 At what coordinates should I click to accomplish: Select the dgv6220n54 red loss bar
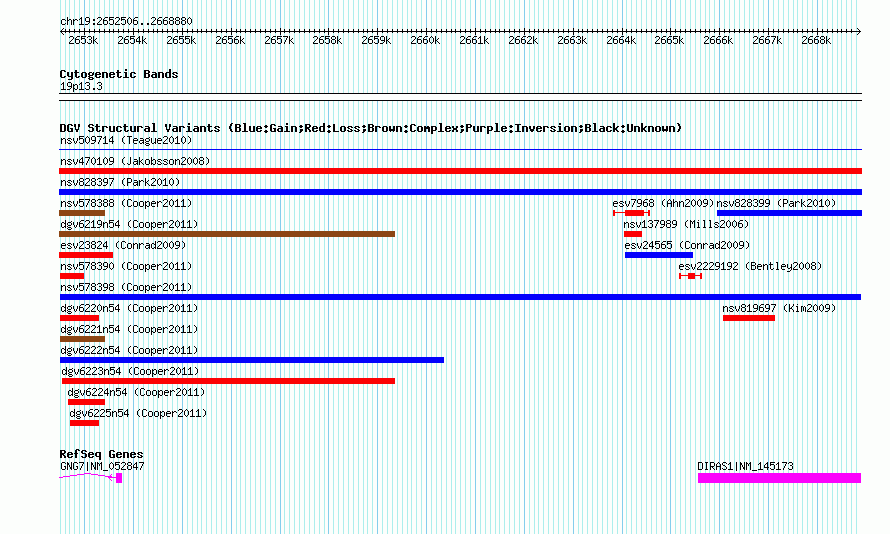[x=79, y=318]
